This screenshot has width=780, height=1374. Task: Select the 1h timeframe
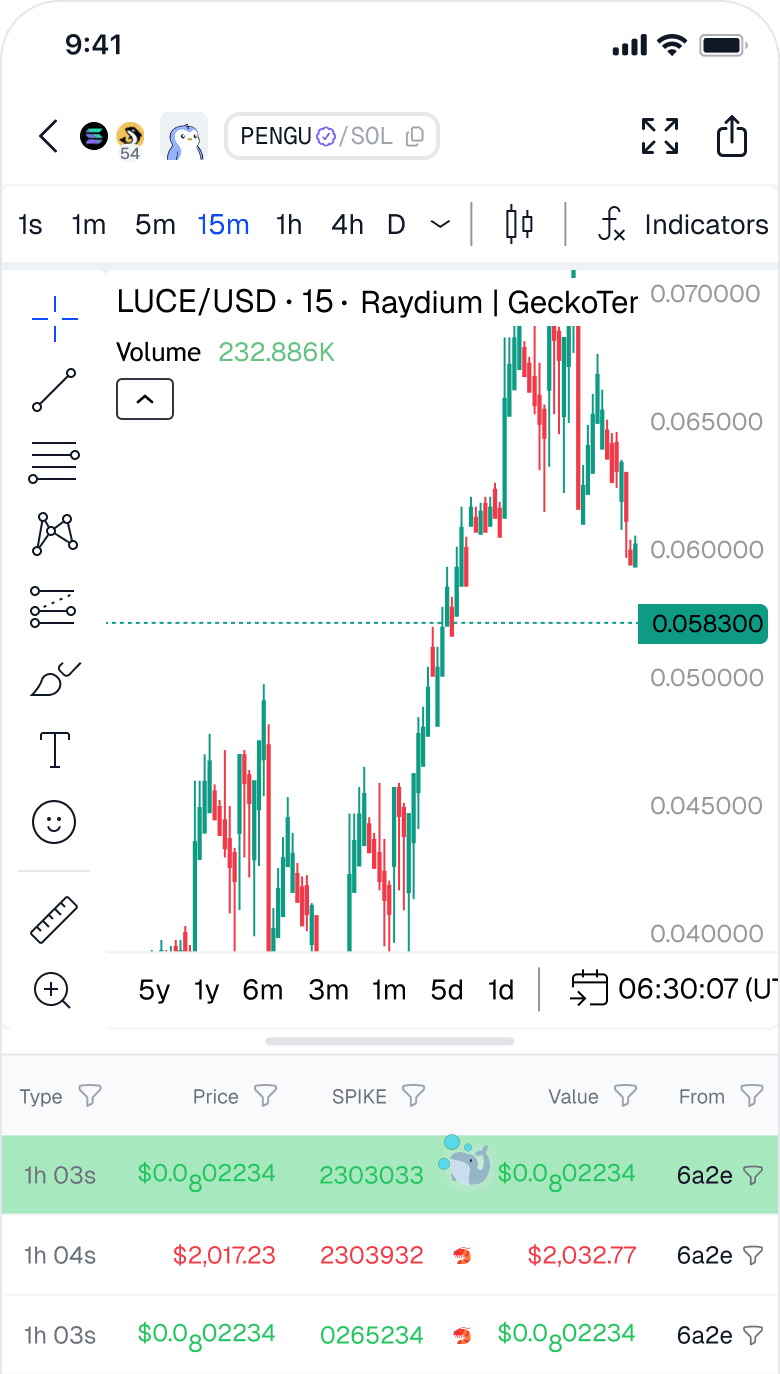coord(289,225)
